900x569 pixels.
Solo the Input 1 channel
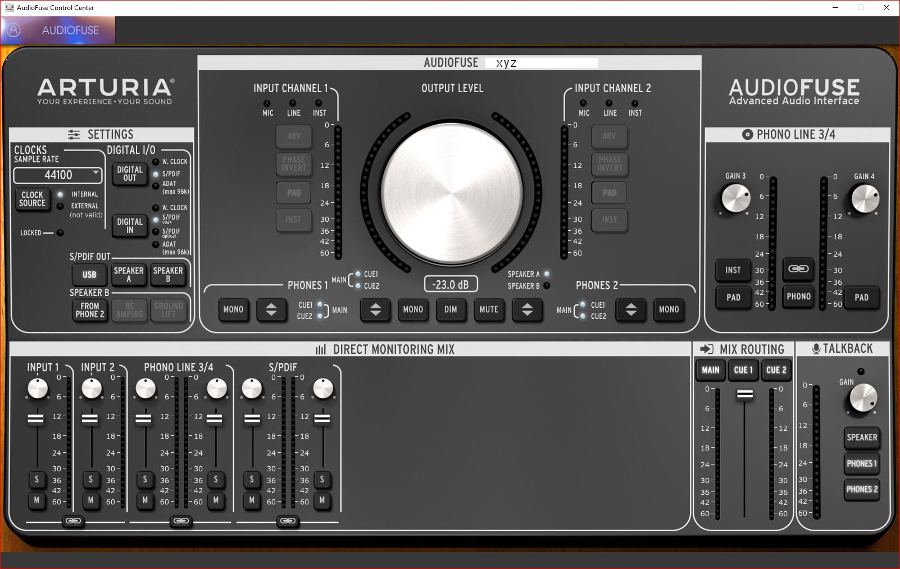click(x=37, y=479)
